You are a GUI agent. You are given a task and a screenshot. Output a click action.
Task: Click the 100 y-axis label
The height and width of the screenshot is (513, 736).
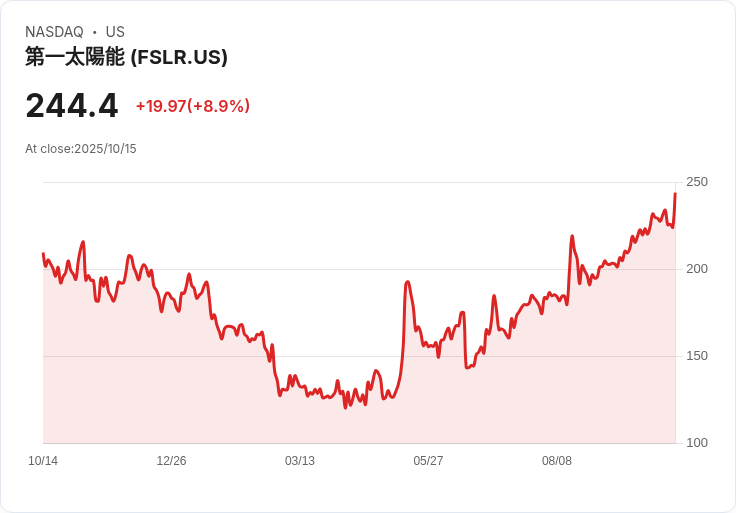click(697, 443)
